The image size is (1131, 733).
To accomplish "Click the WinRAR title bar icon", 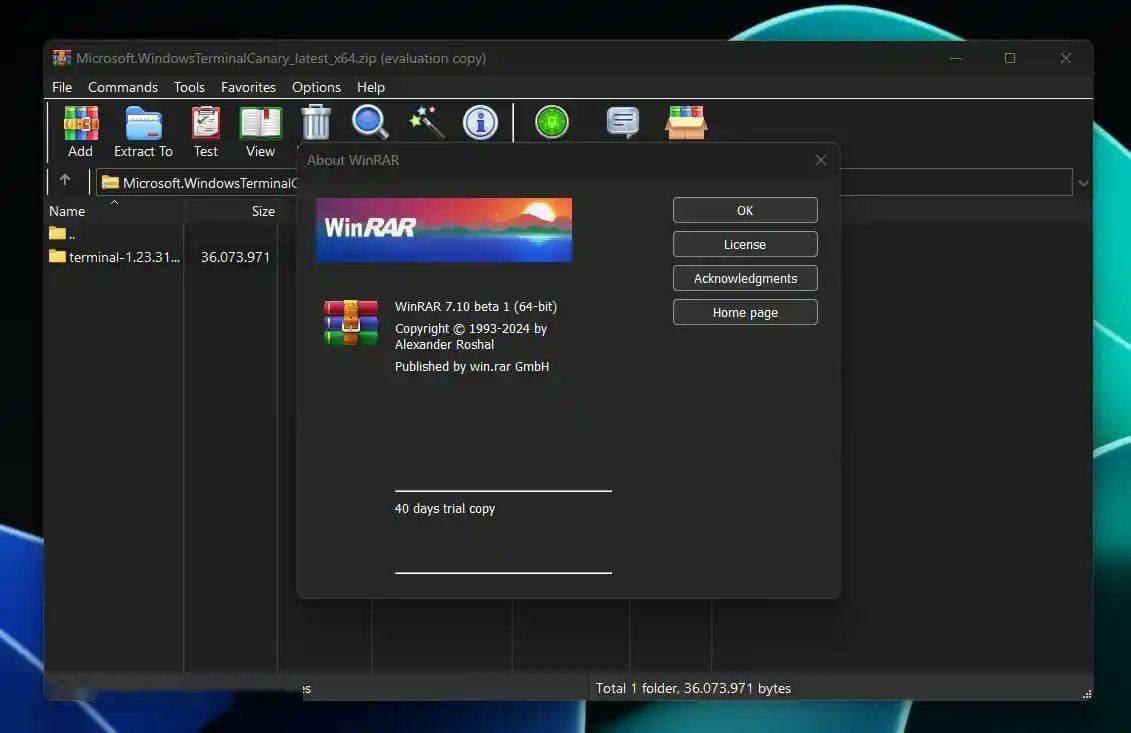I will coord(61,58).
